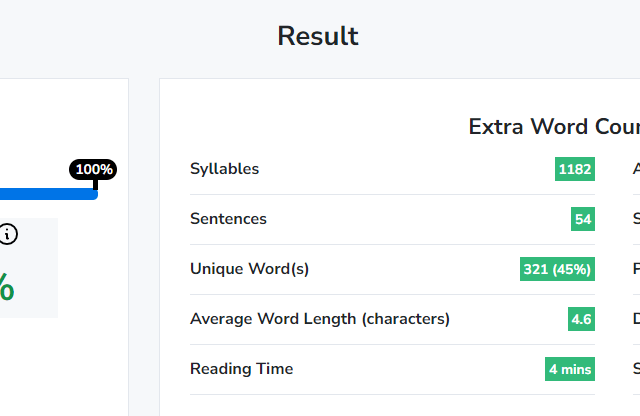Screen dimensions: 640x416
Task: Select the Syllables label
Action: pos(224,169)
